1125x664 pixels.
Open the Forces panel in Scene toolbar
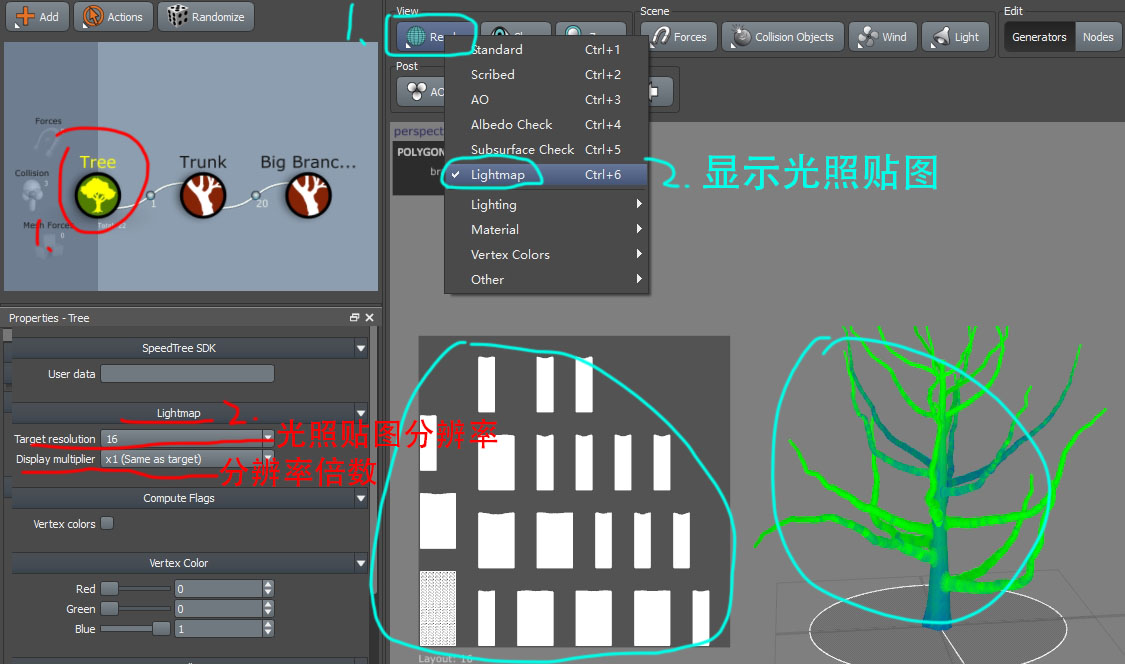pos(680,36)
